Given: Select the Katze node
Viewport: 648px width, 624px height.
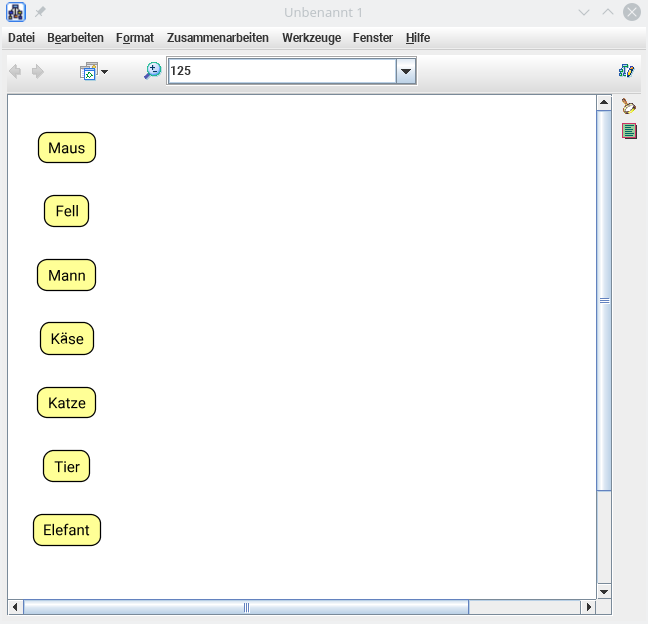Looking at the screenshot, I should pos(67,403).
